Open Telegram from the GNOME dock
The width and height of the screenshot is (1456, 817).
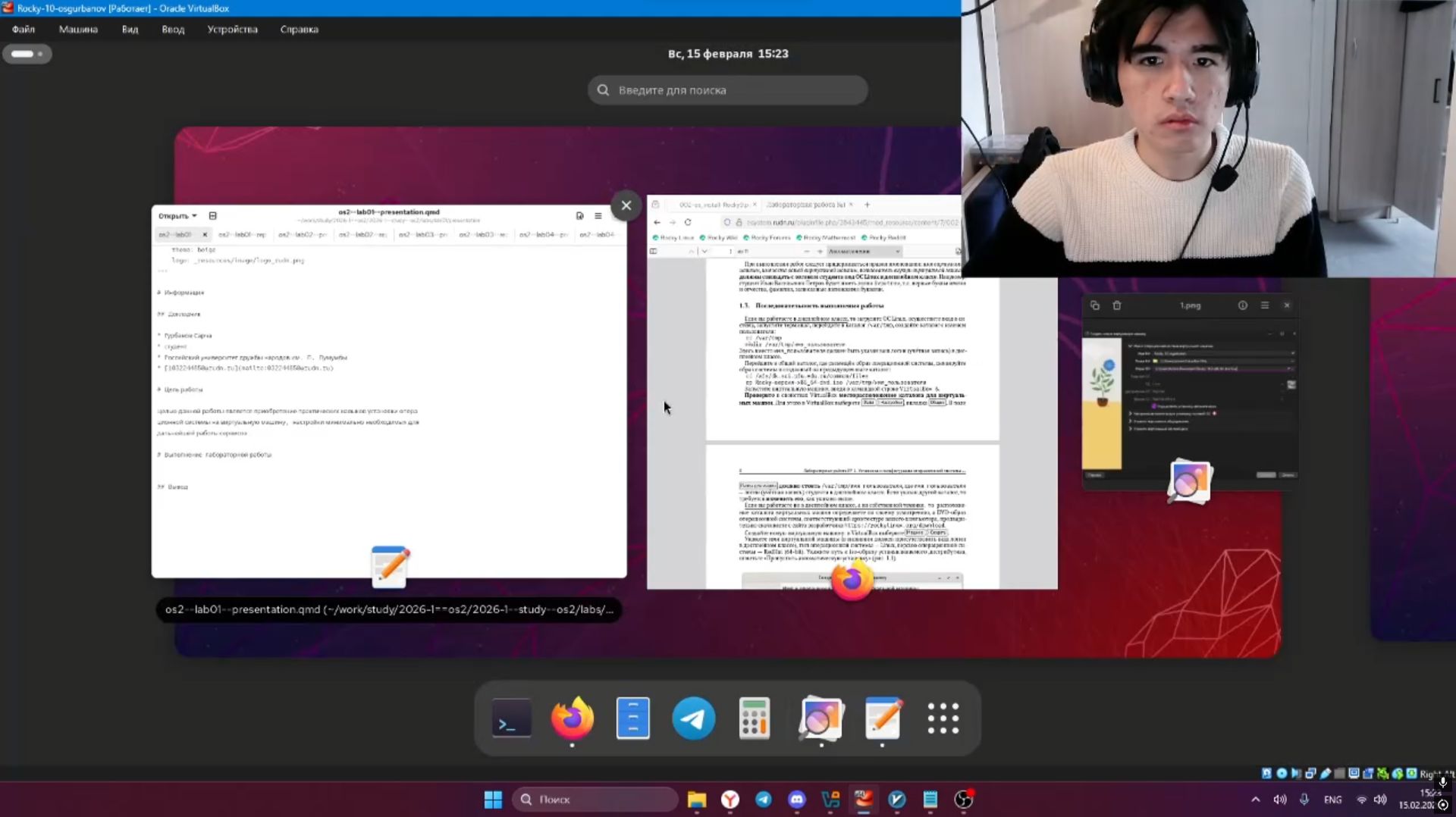tap(693, 718)
